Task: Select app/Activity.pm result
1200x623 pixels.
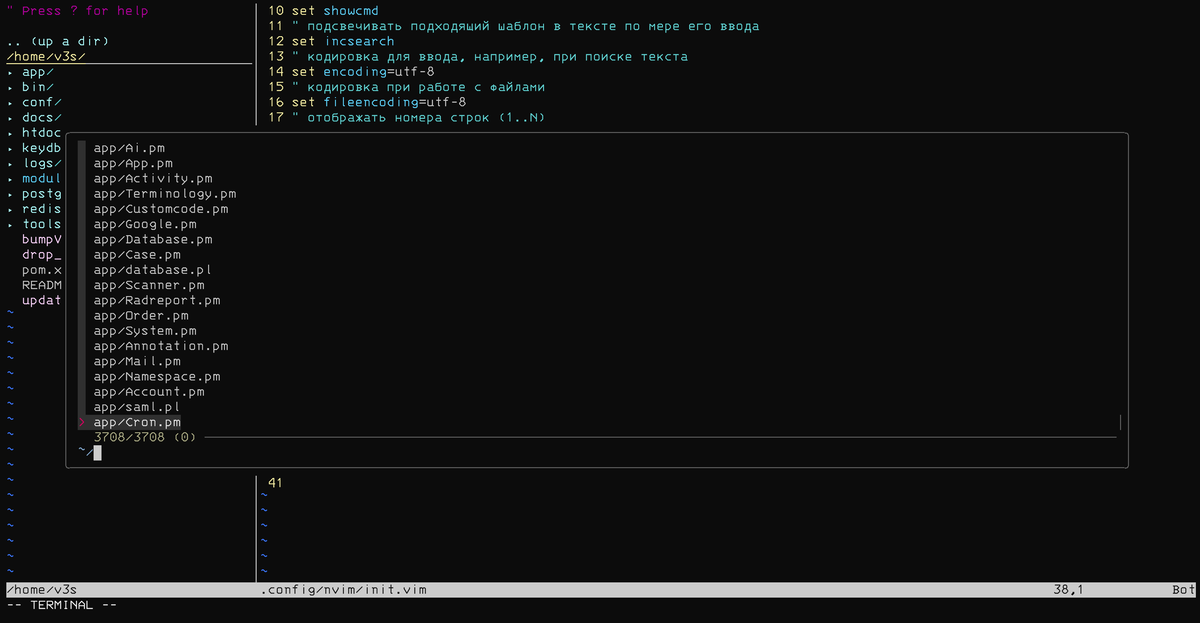Action: coord(153,179)
